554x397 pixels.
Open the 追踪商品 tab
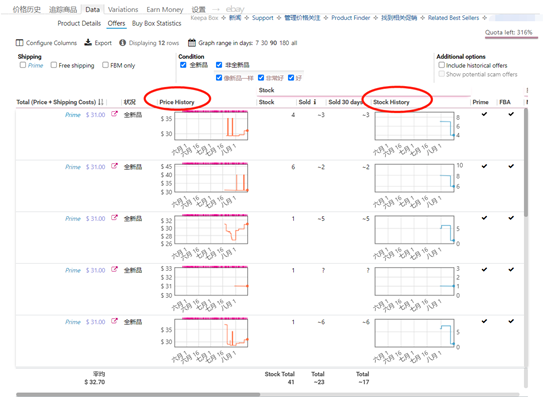point(63,10)
